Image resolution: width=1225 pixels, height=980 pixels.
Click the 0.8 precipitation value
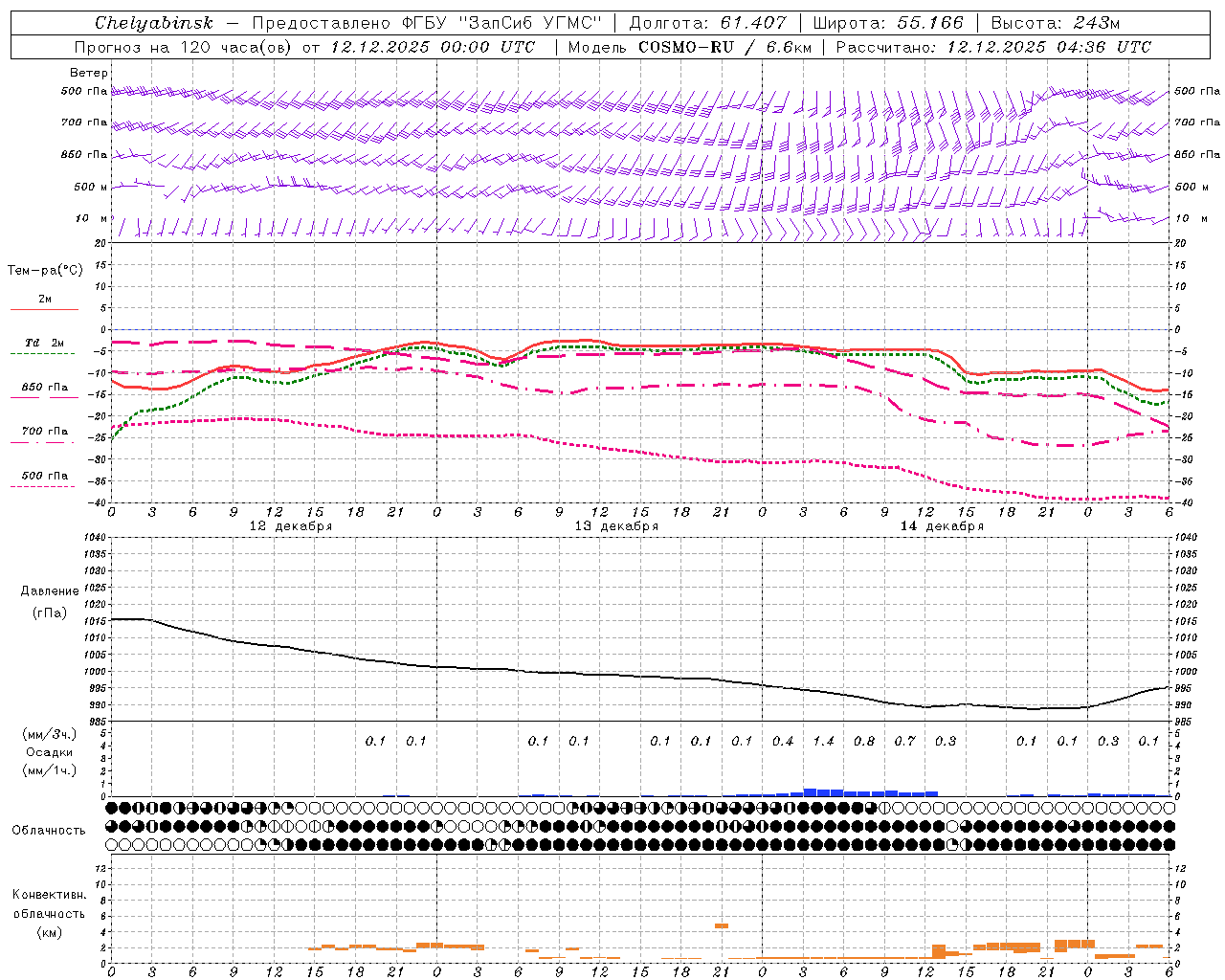click(x=864, y=741)
